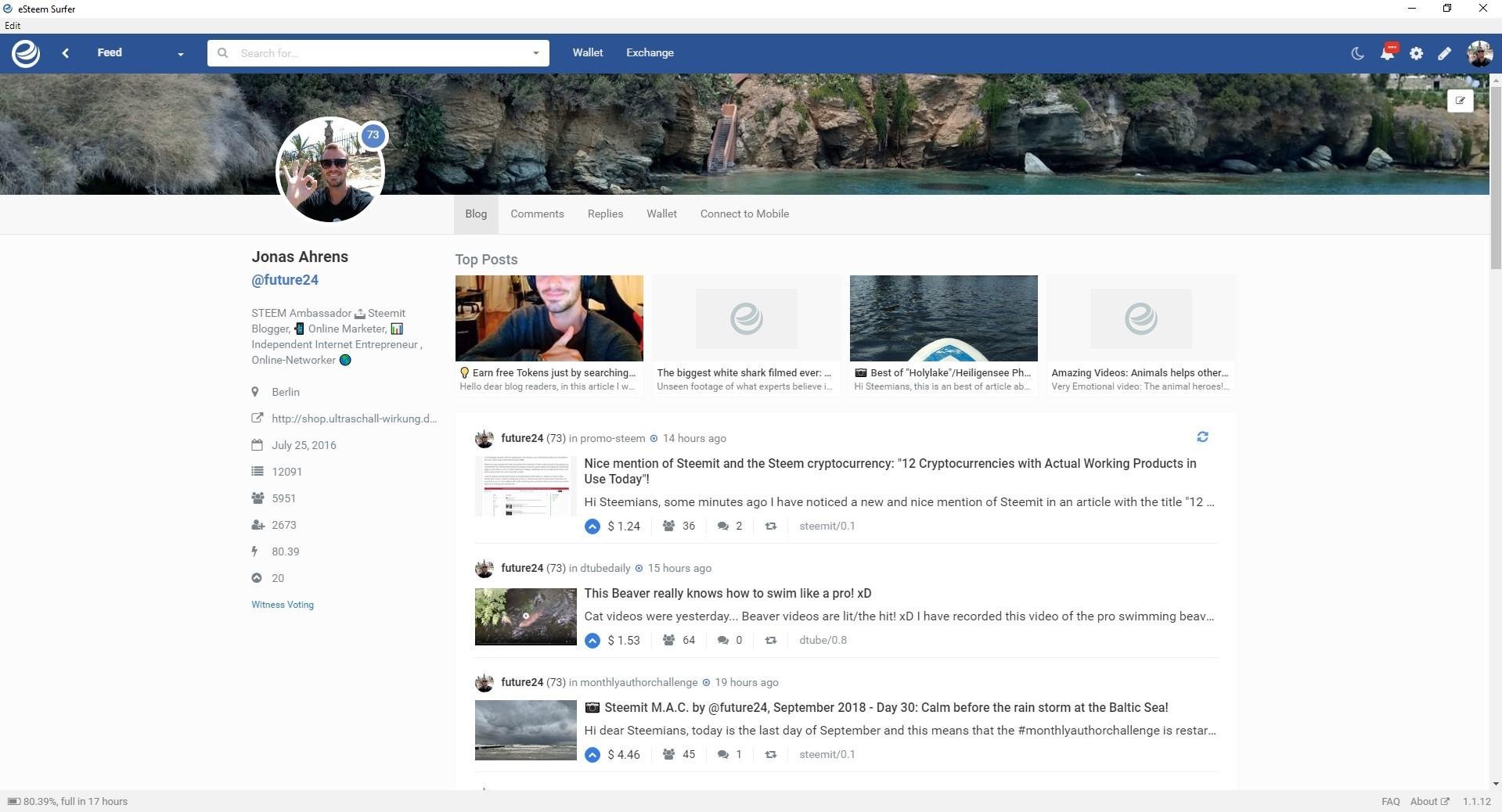Show the 64 voters on Beaver post
The width and height of the screenshot is (1502, 812).
pyautogui.click(x=679, y=640)
